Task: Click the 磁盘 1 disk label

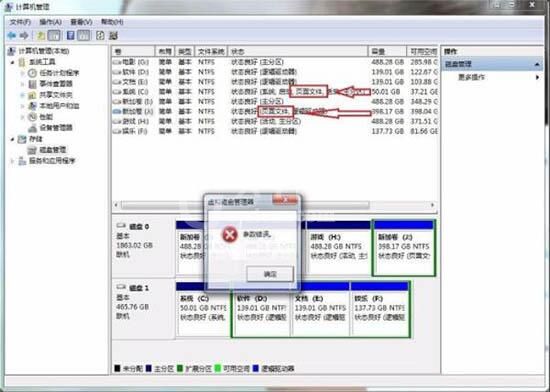Action: [x=139, y=288]
